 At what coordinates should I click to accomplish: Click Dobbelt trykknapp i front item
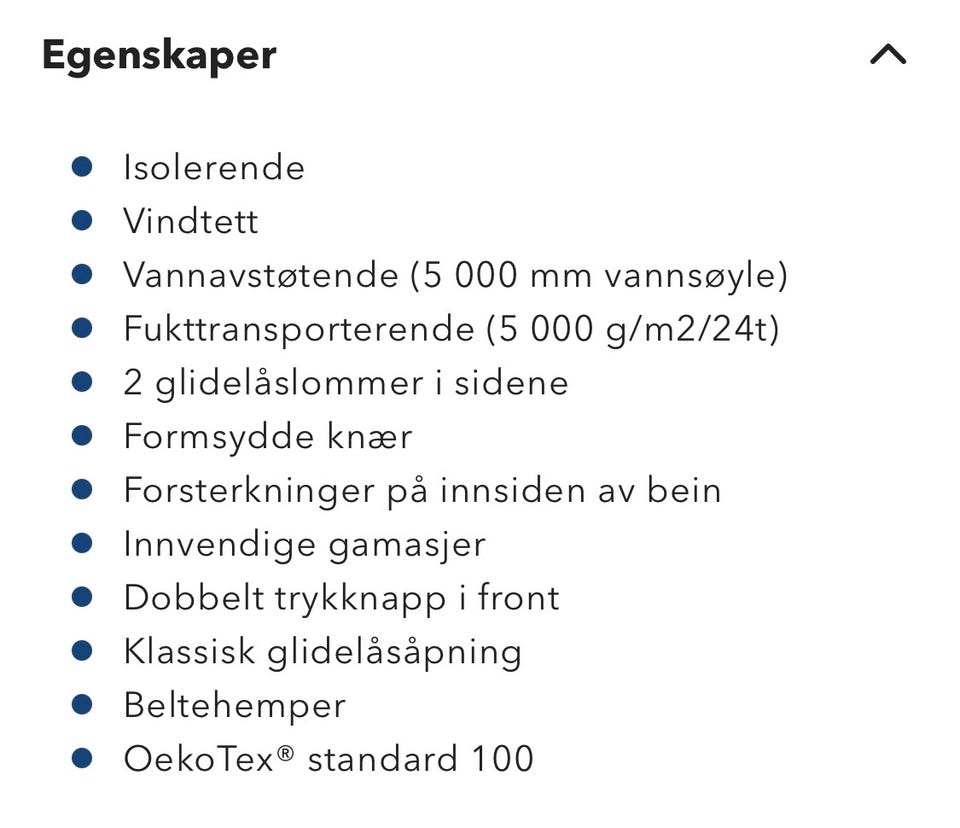pyautogui.click(x=341, y=598)
